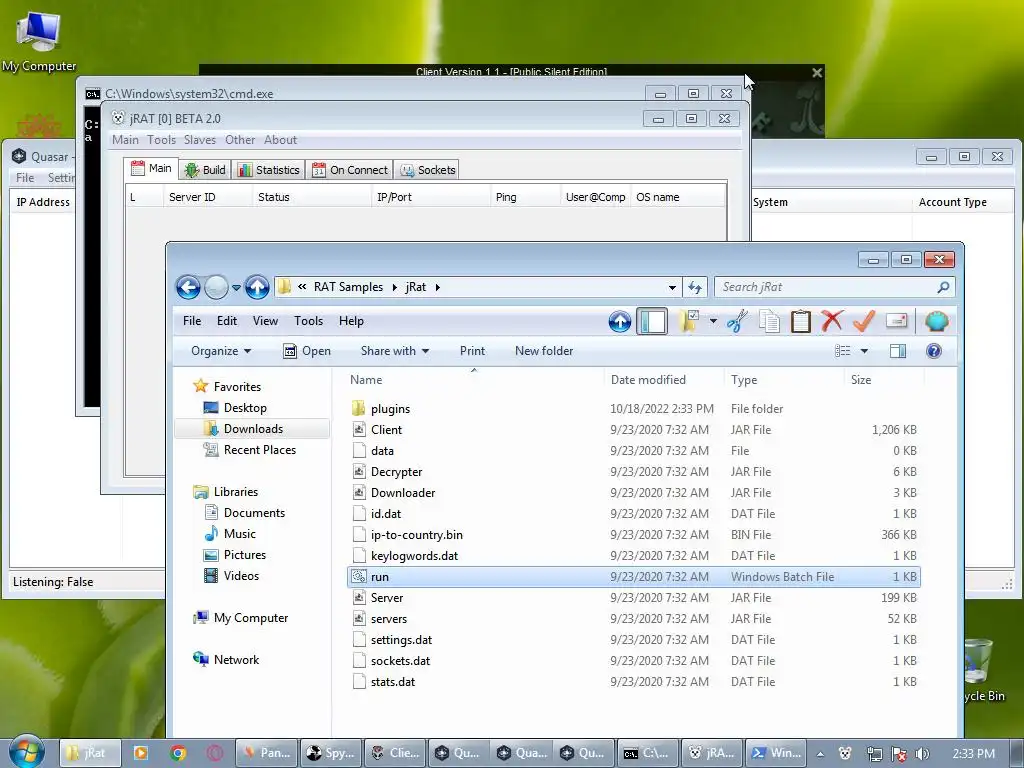Select the plugins folder
1024x768 pixels.
[x=390, y=409]
